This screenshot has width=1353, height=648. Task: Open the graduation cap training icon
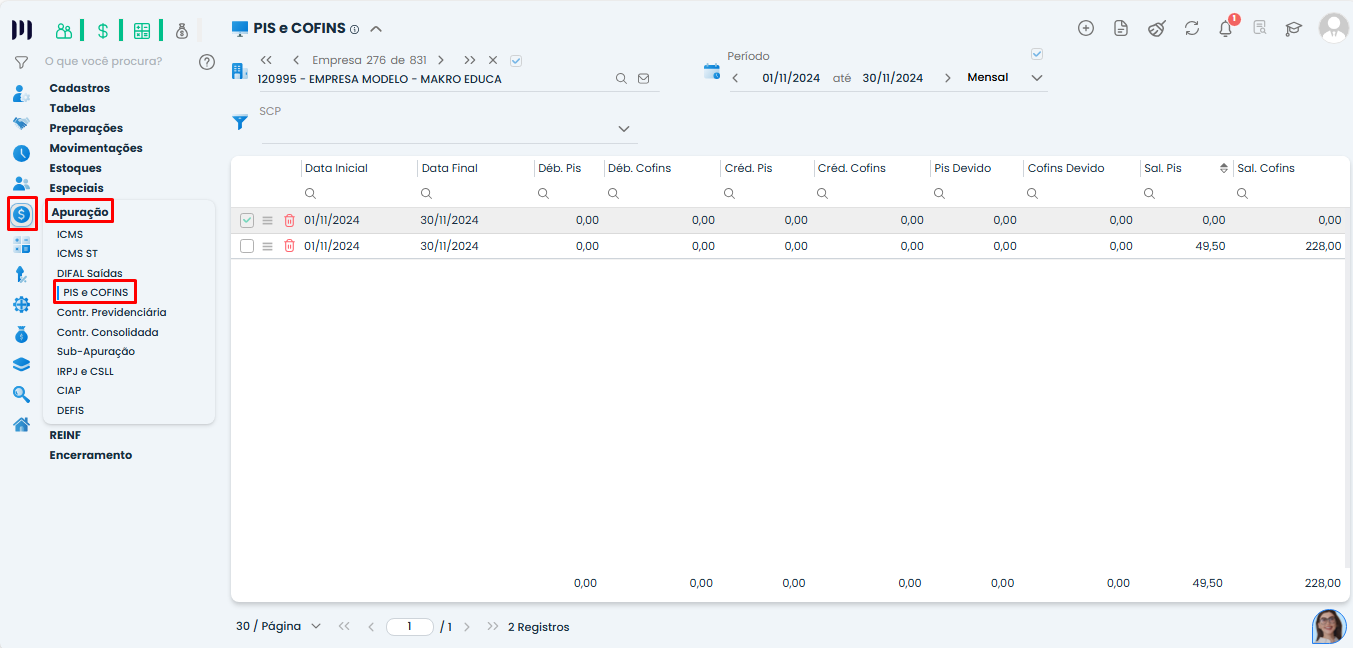coord(1293,28)
